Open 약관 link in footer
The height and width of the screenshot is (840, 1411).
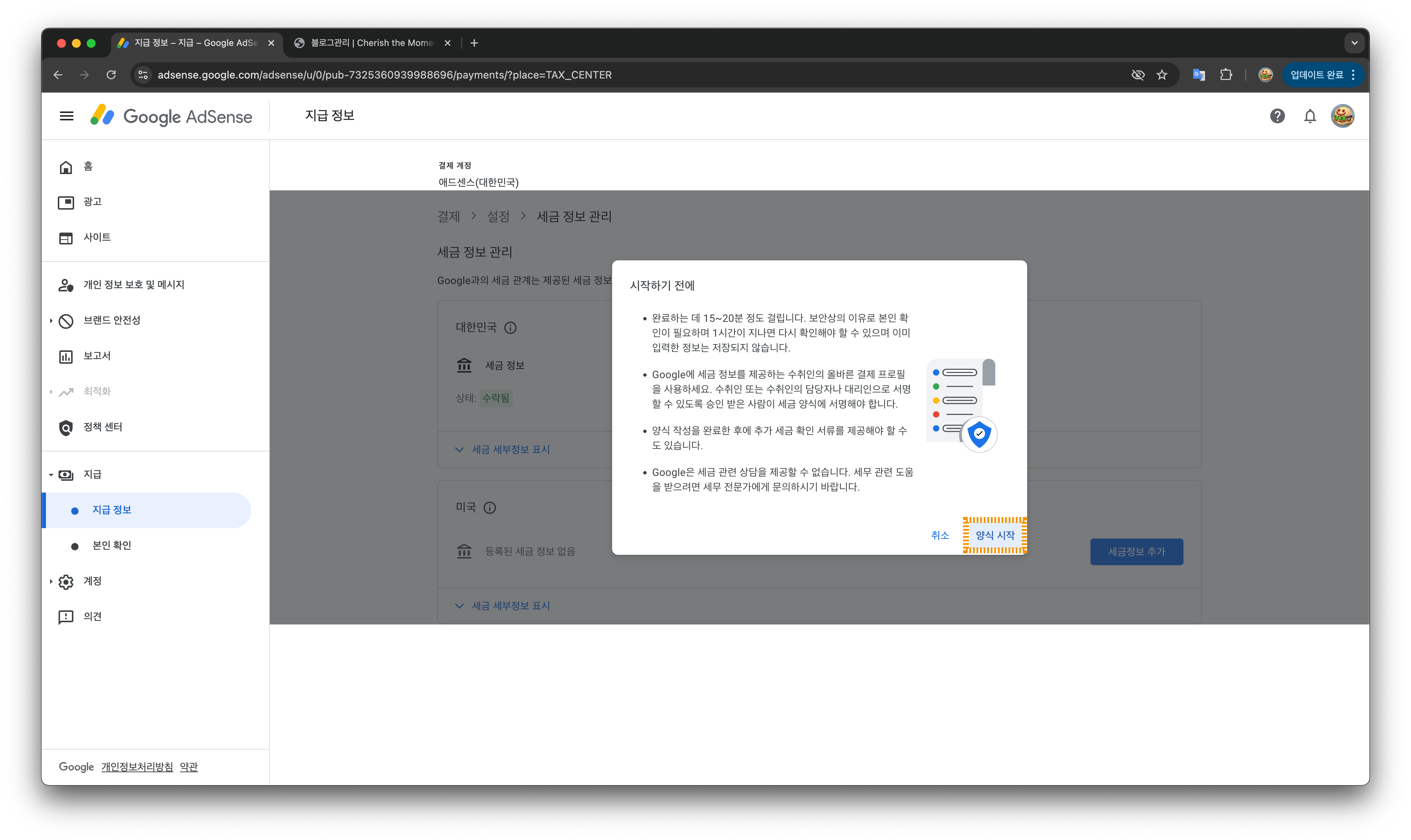(x=189, y=767)
